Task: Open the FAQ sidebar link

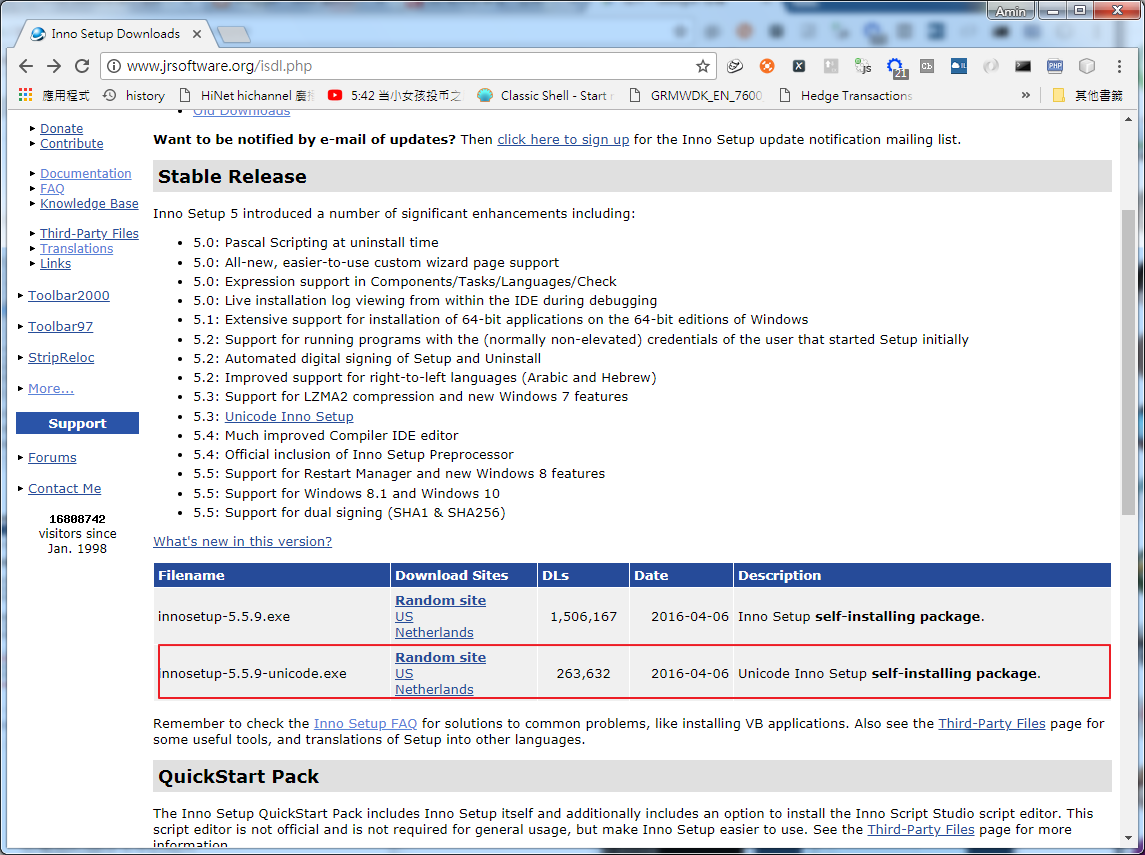Action: click(52, 188)
